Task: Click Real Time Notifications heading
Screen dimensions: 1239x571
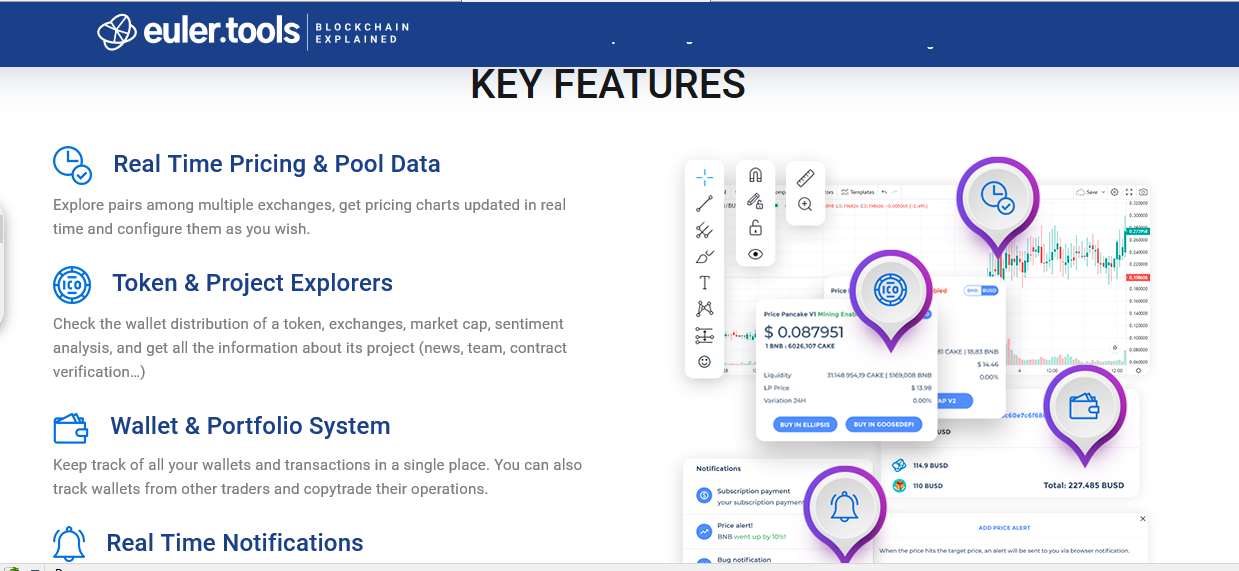Action: (235, 543)
